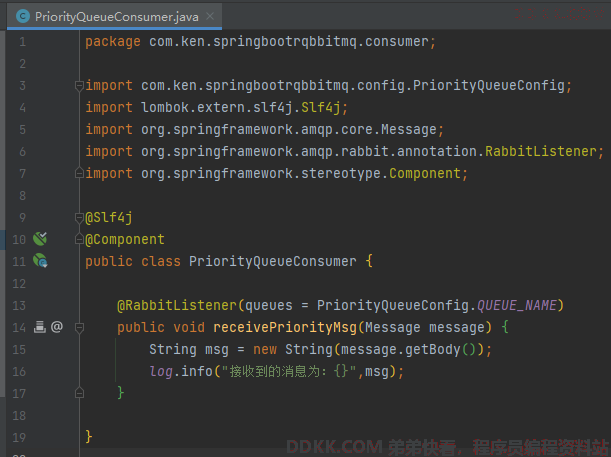Click the fold marker beside @Component on line 10

tap(79, 239)
